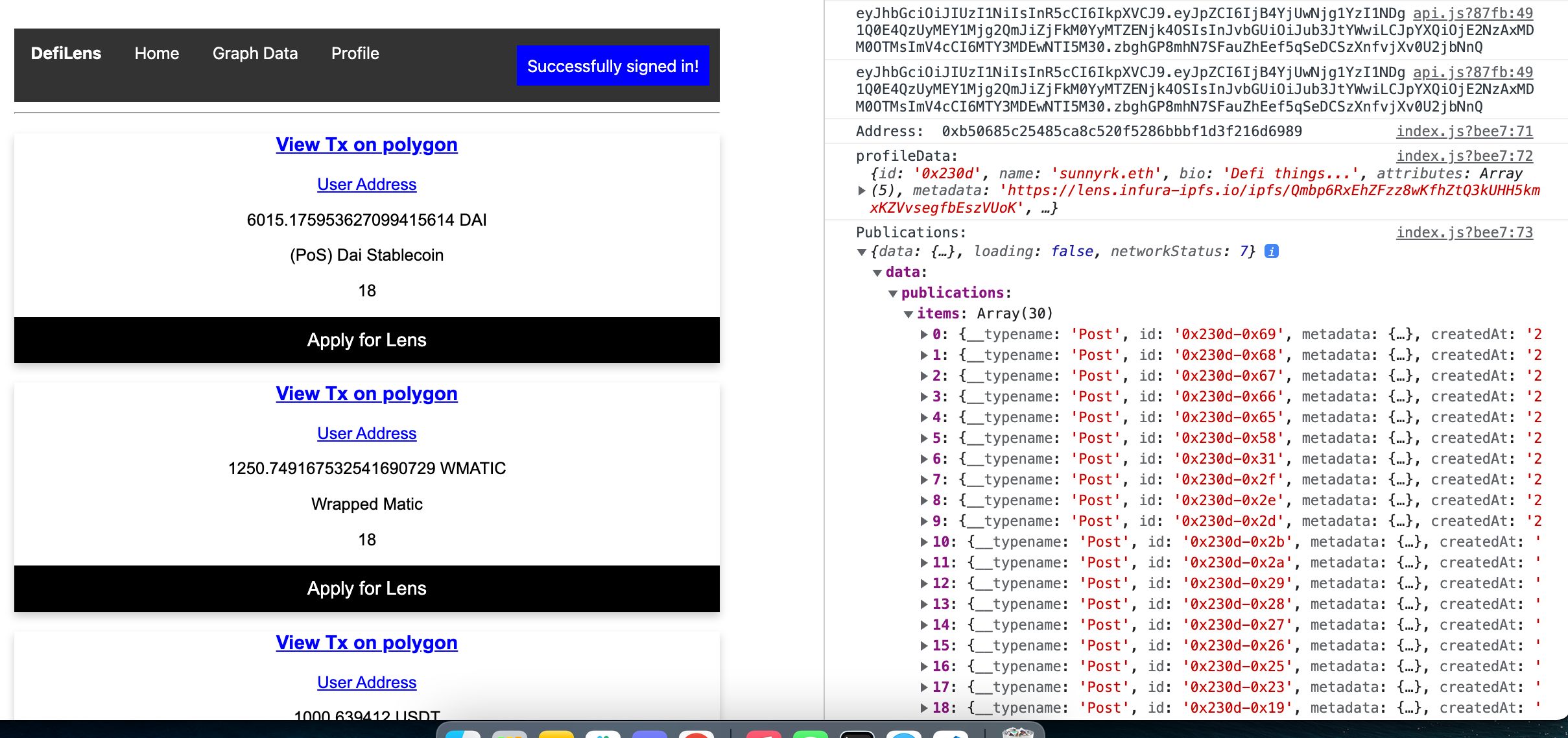Select the address 0xb50685c25485ca8c520f5286bbbf1d3f216d6989
The width and height of the screenshot is (1568, 738).
[1122, 132]
